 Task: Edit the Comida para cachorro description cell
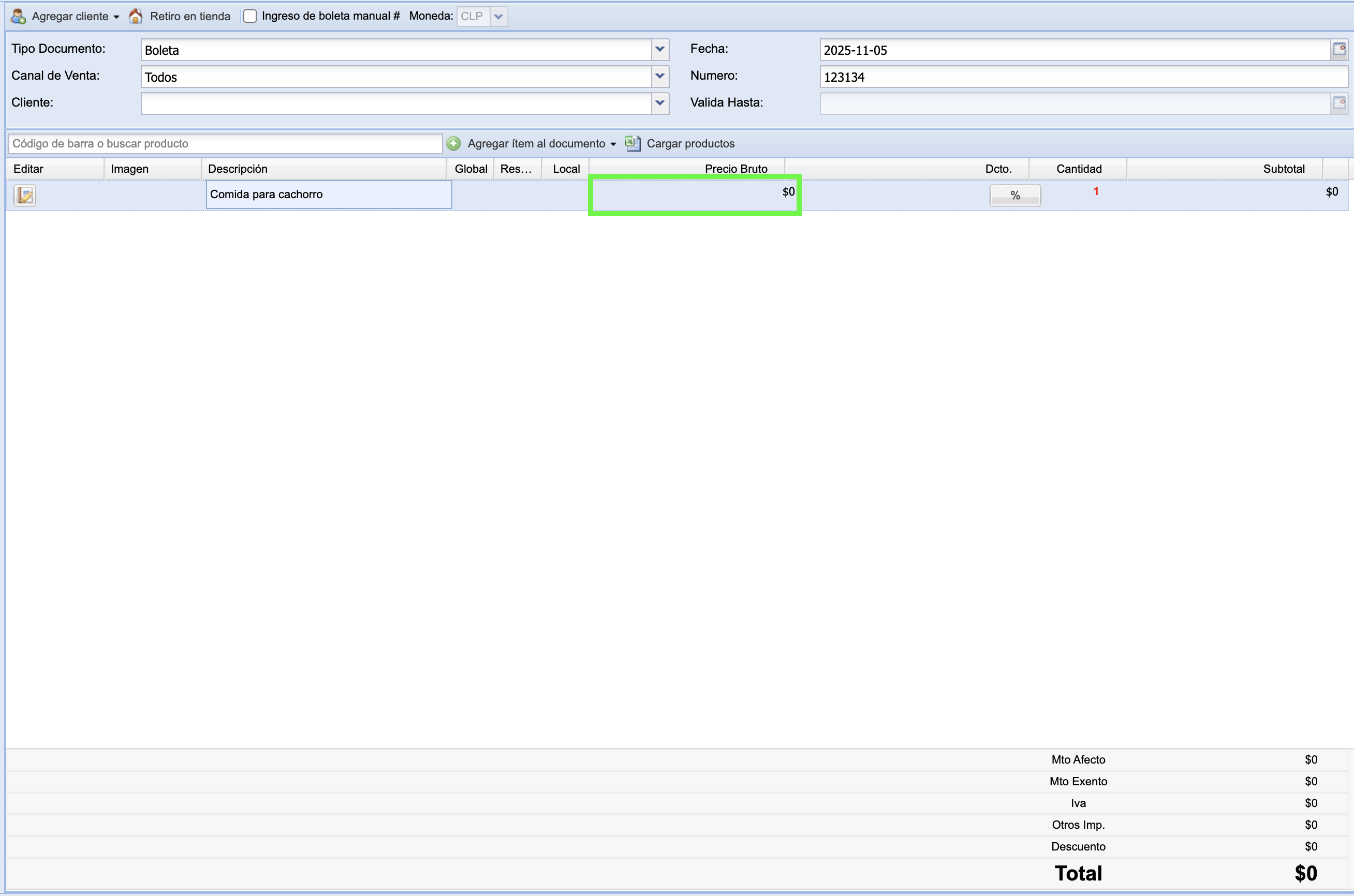coord(329,195)
